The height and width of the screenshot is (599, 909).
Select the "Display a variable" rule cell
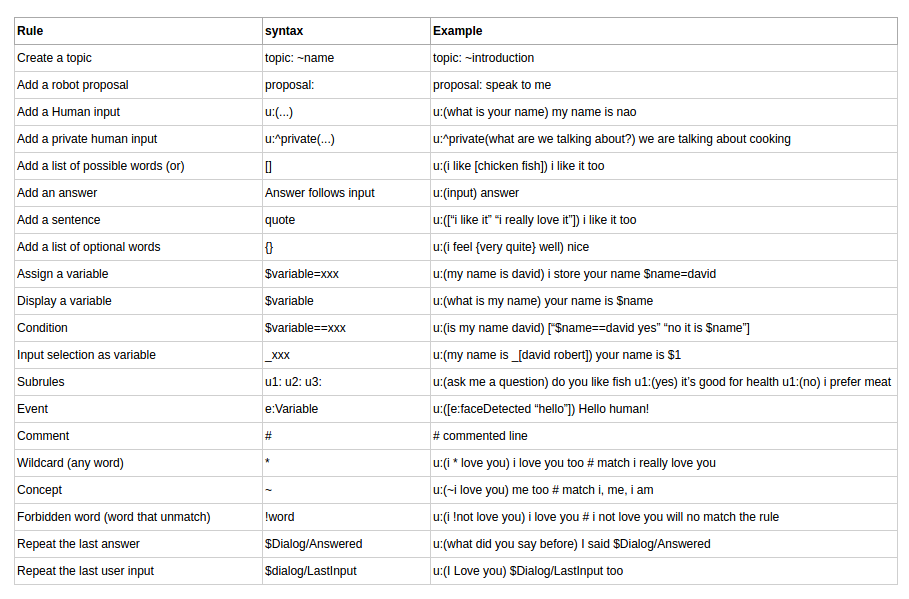coord(64,301)
